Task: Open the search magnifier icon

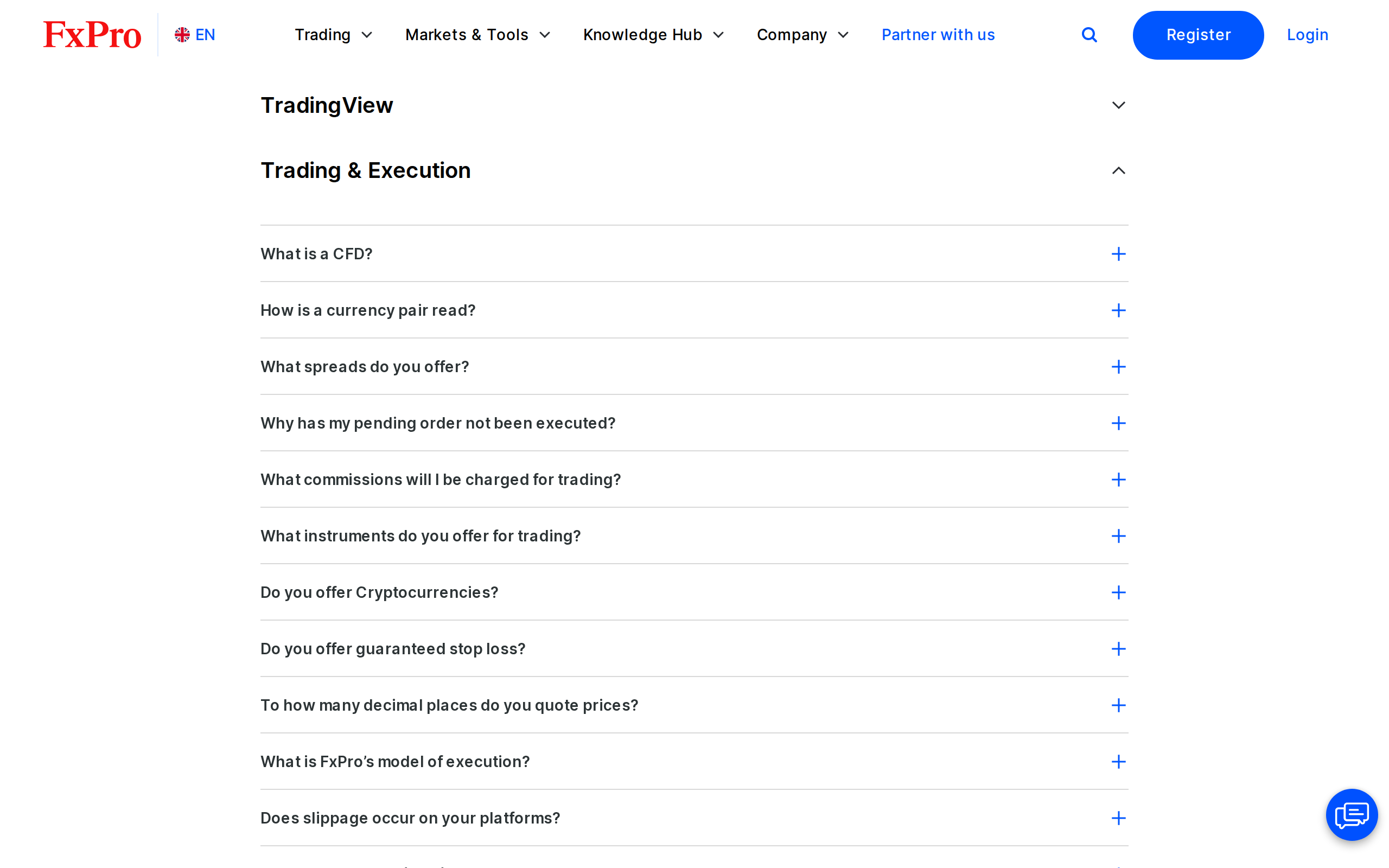Action: pos(1089,35)
